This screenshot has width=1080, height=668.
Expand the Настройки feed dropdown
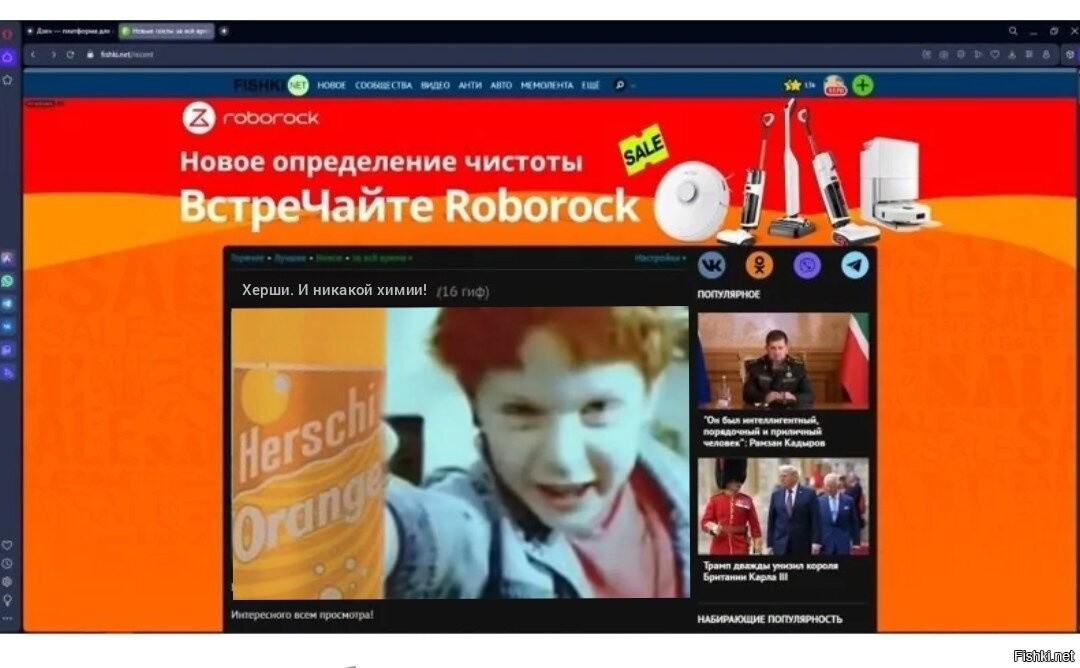point(660,258)
